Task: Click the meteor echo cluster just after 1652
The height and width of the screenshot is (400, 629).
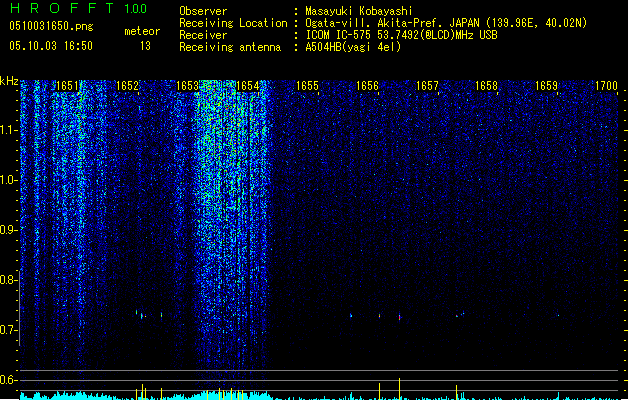Action: pos(141,315)
